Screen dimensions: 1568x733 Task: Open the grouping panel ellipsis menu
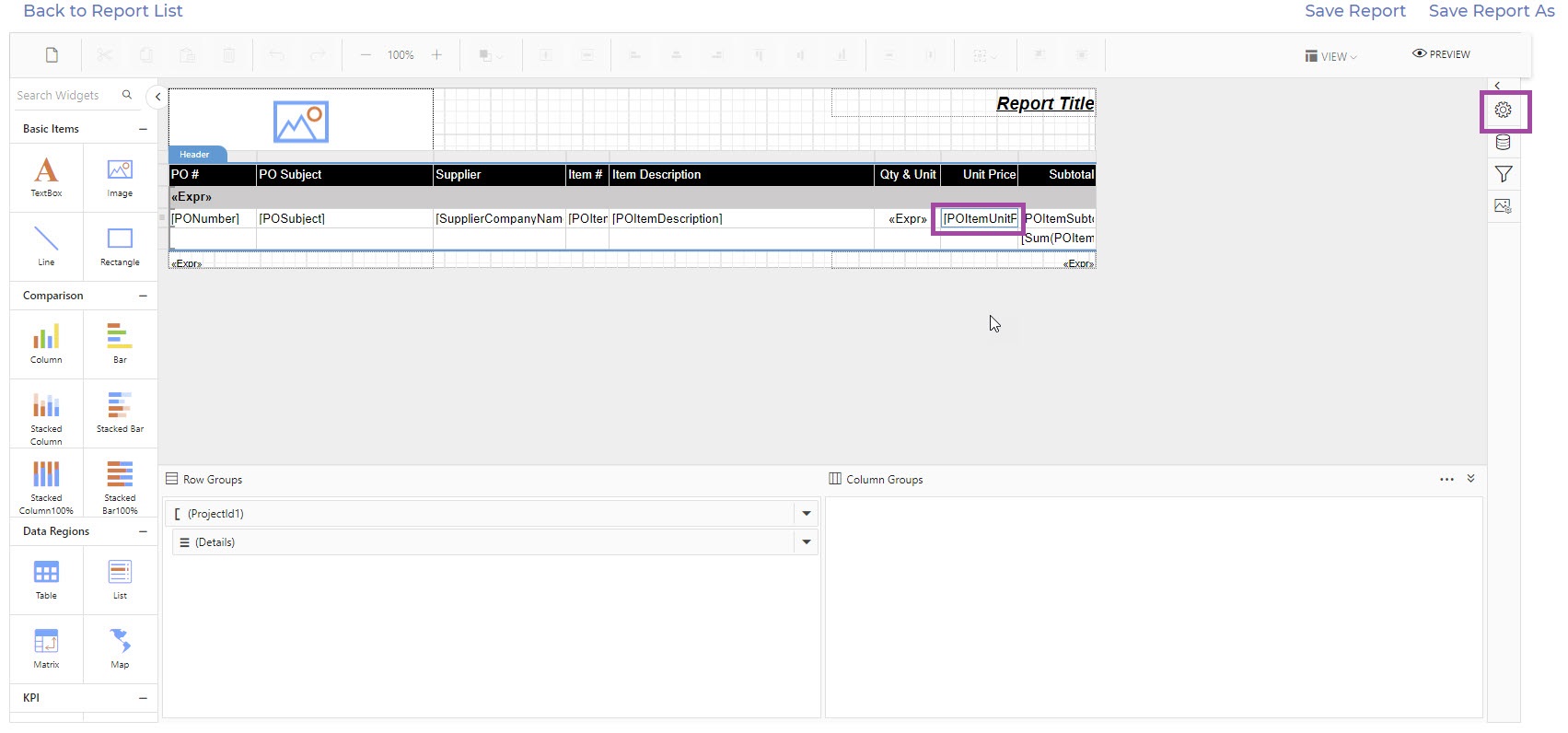[1446, 480]
